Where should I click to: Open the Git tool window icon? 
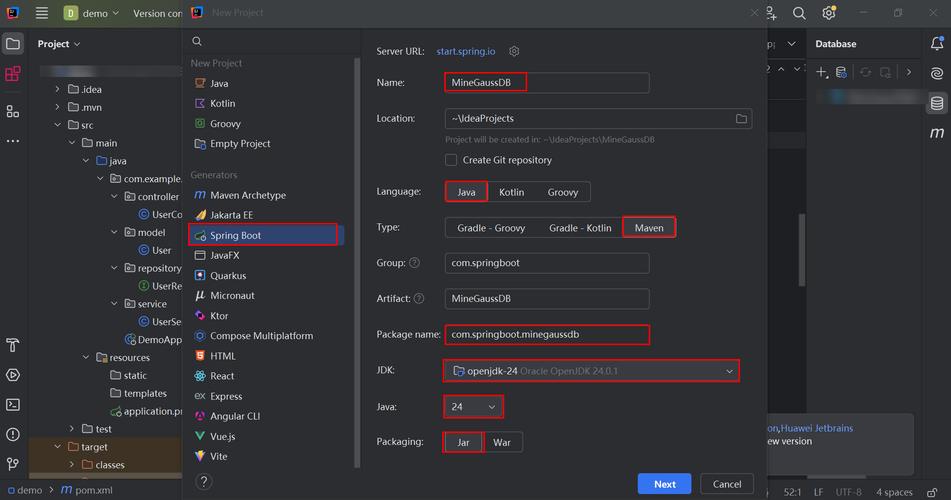pyautogui.click(x=13, y=464)
